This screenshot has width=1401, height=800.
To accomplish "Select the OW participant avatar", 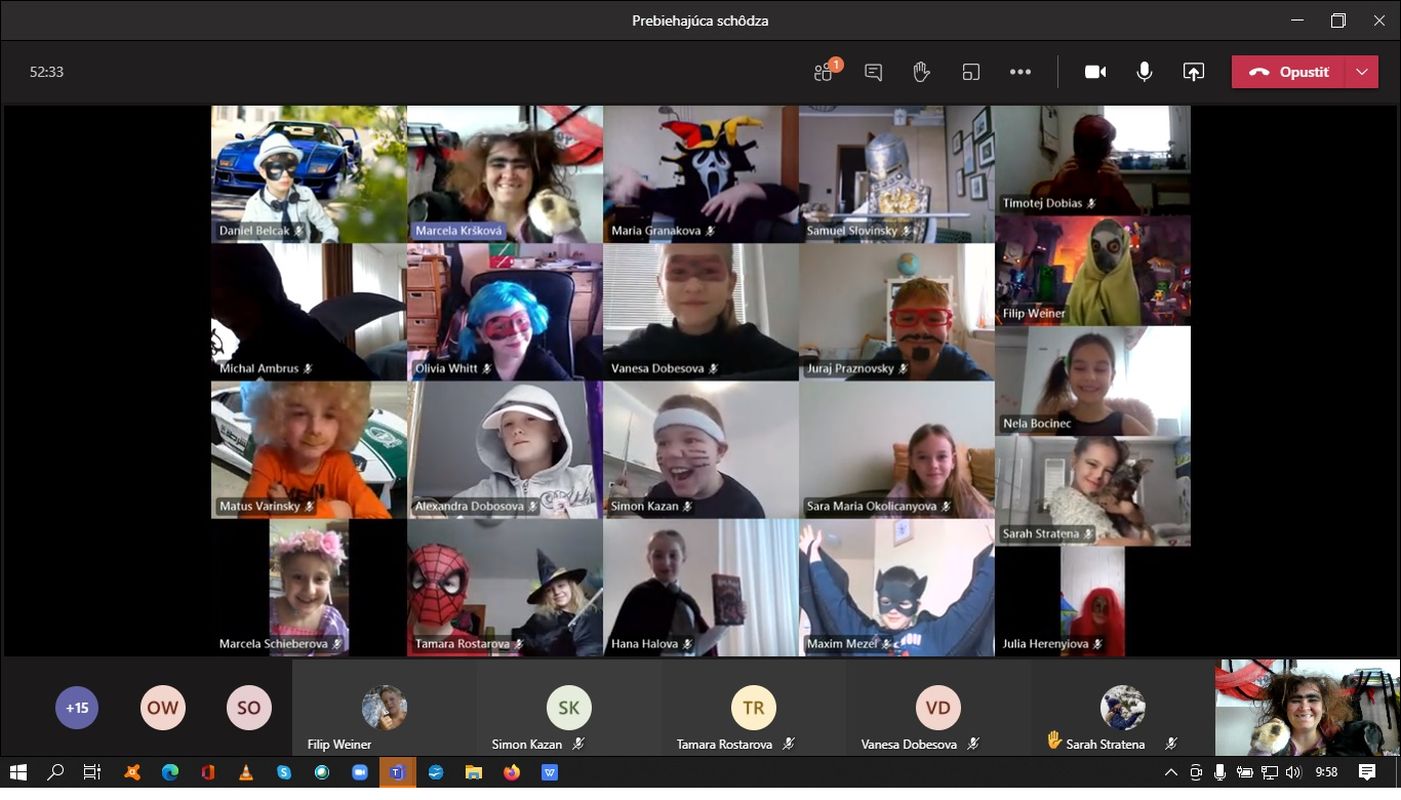I will pos(163,708).
